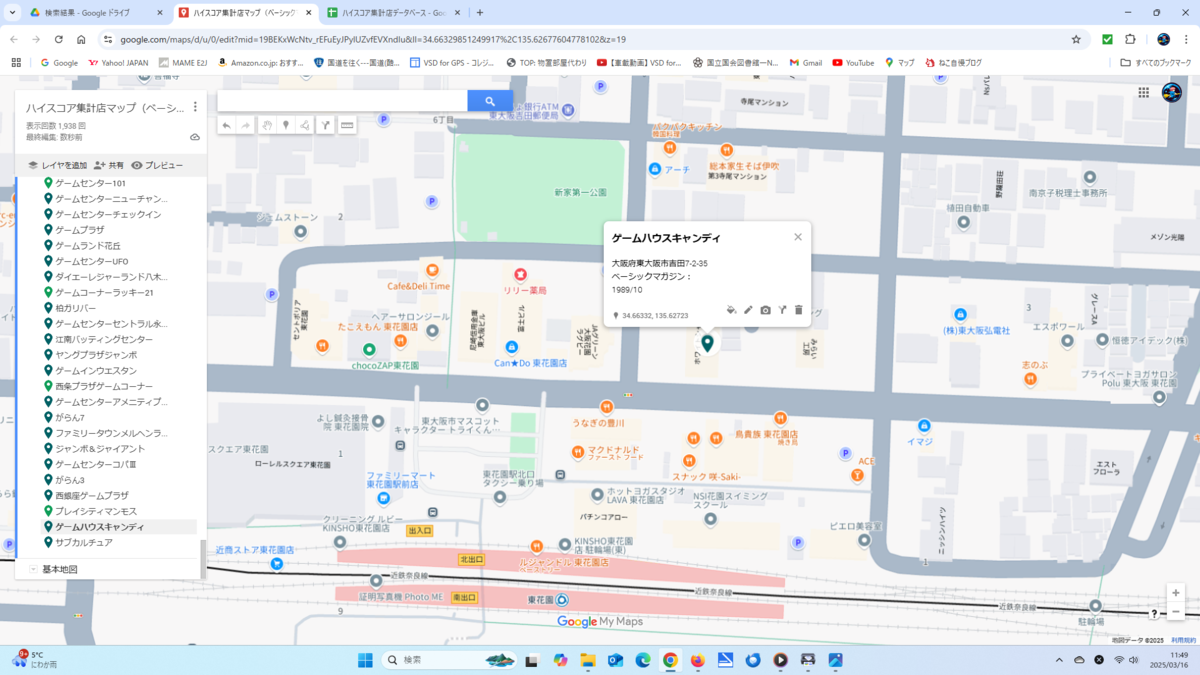Click the trash delete icon in popup

pos(798,310)
